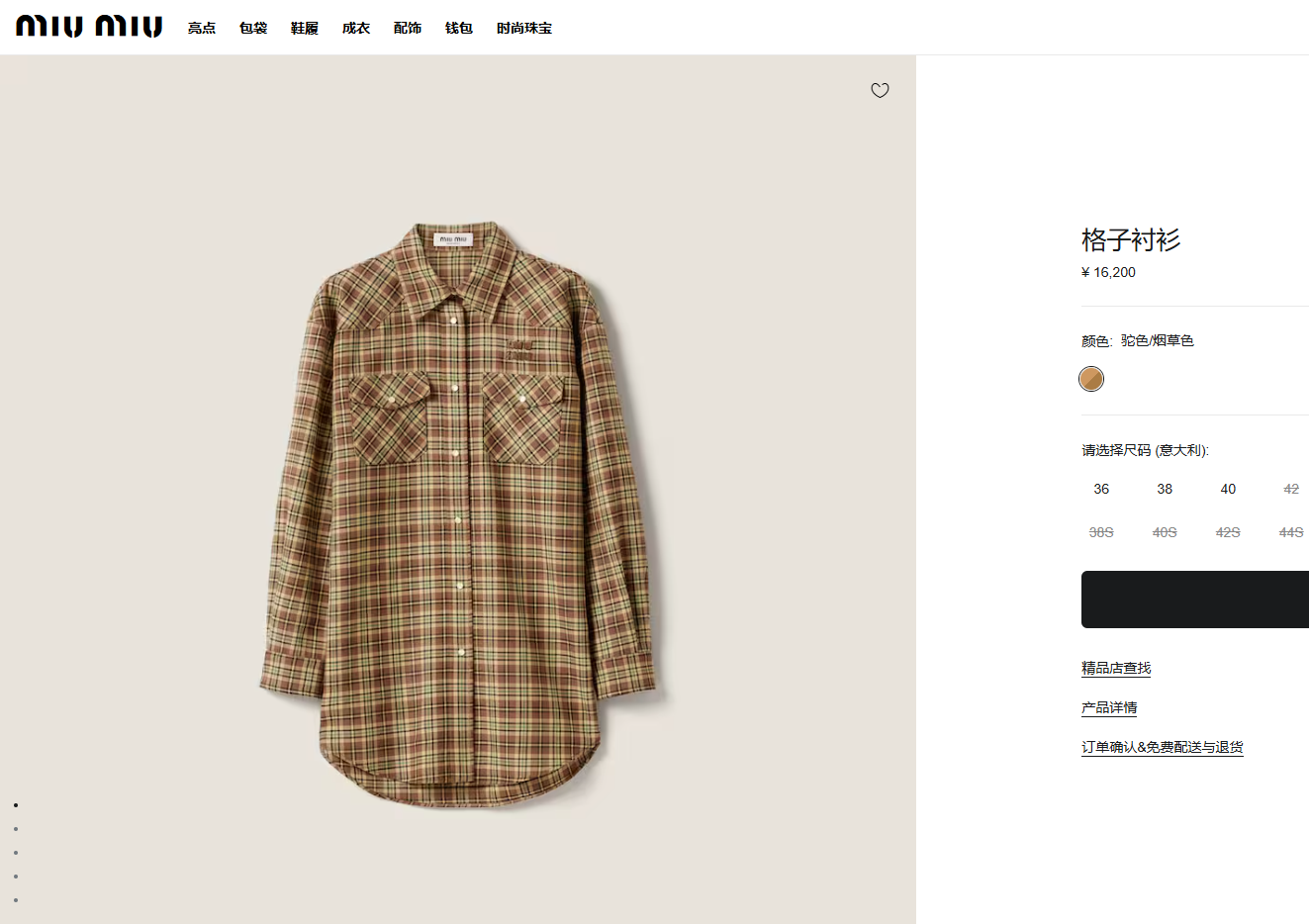Click the black add-to-bag button
The height and width of the screenshot is (924, 1309).
[1195, 600]
